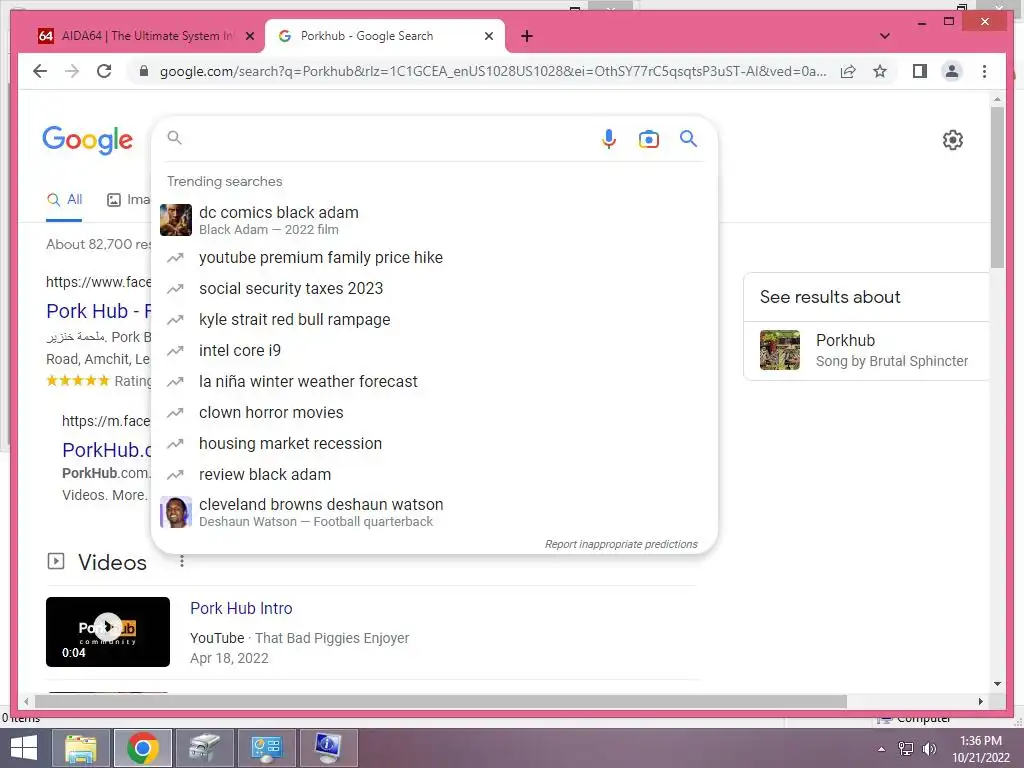Screen dimensions: 1024x768
Task: Click Deshaun Watson photo thumbnail
Action: tap(176, 512)
